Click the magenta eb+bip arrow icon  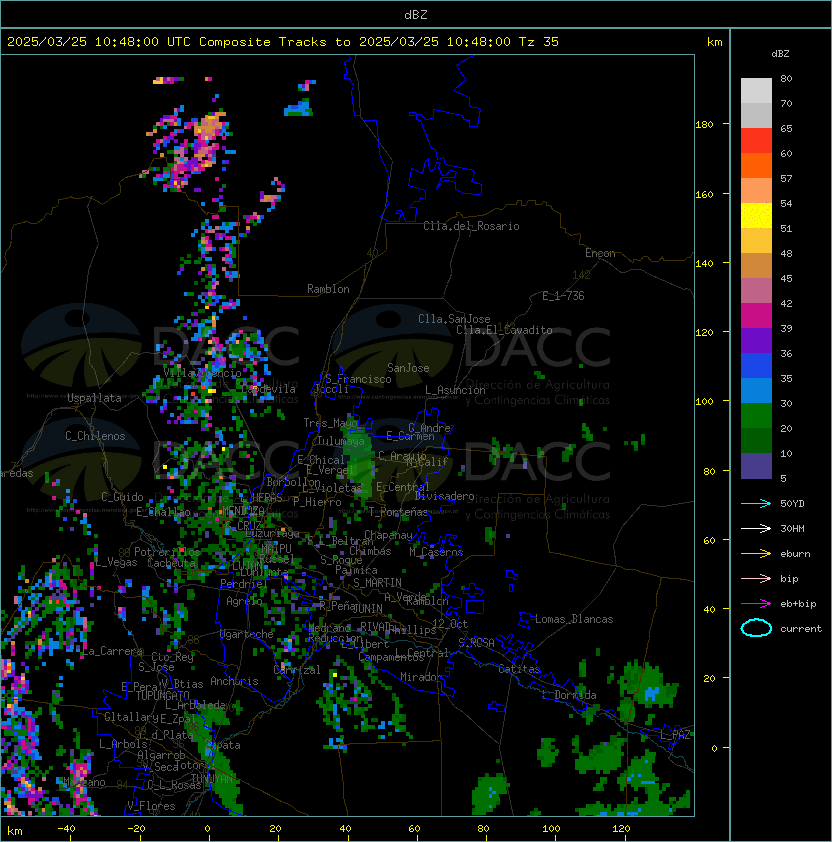point(756,604)
